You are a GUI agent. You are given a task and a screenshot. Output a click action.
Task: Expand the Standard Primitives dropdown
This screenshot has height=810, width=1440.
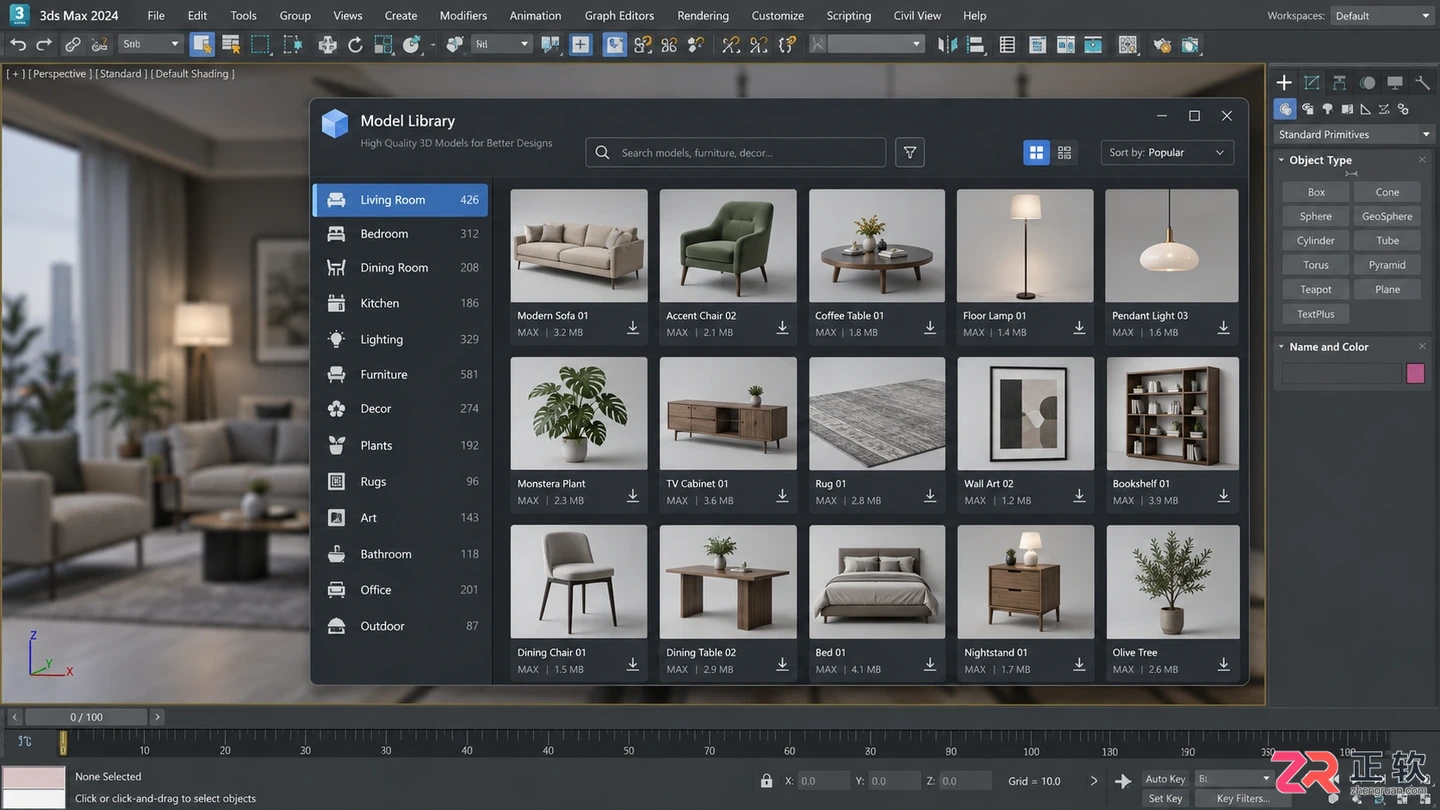(x=1353, y=134)
